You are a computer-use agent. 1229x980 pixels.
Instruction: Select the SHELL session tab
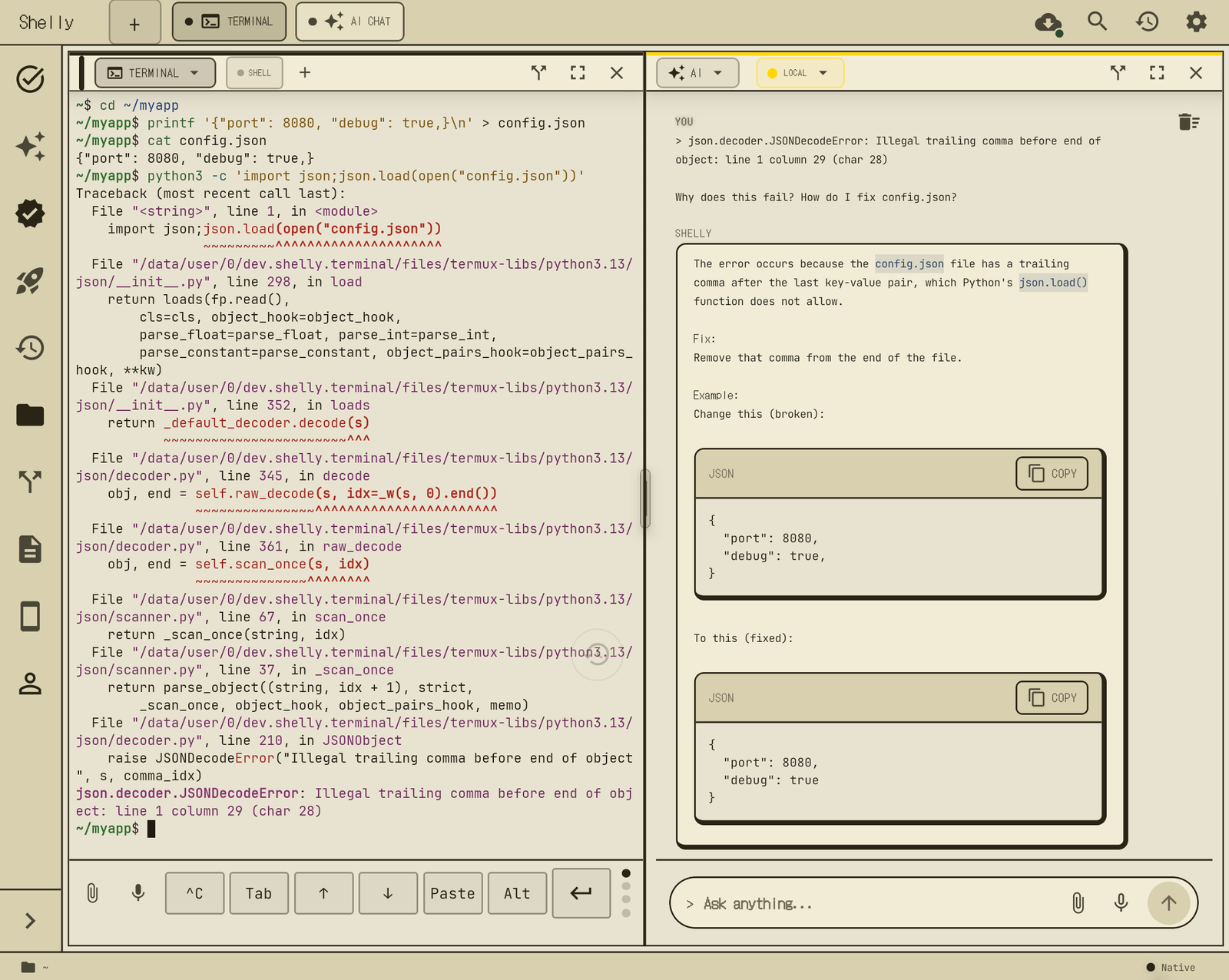point(254,73)
